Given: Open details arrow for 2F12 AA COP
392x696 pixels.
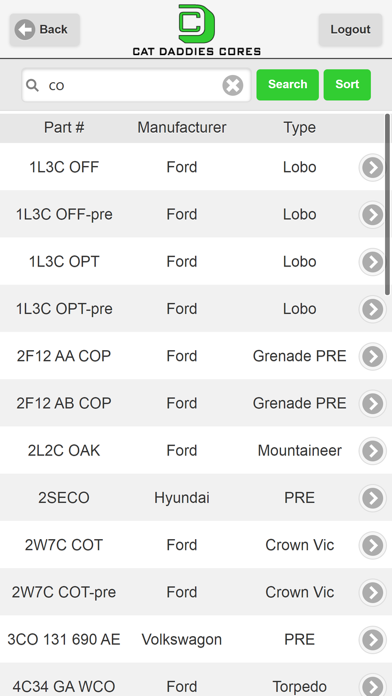Looking at the screenshot, I should click(x=372, y=356).
